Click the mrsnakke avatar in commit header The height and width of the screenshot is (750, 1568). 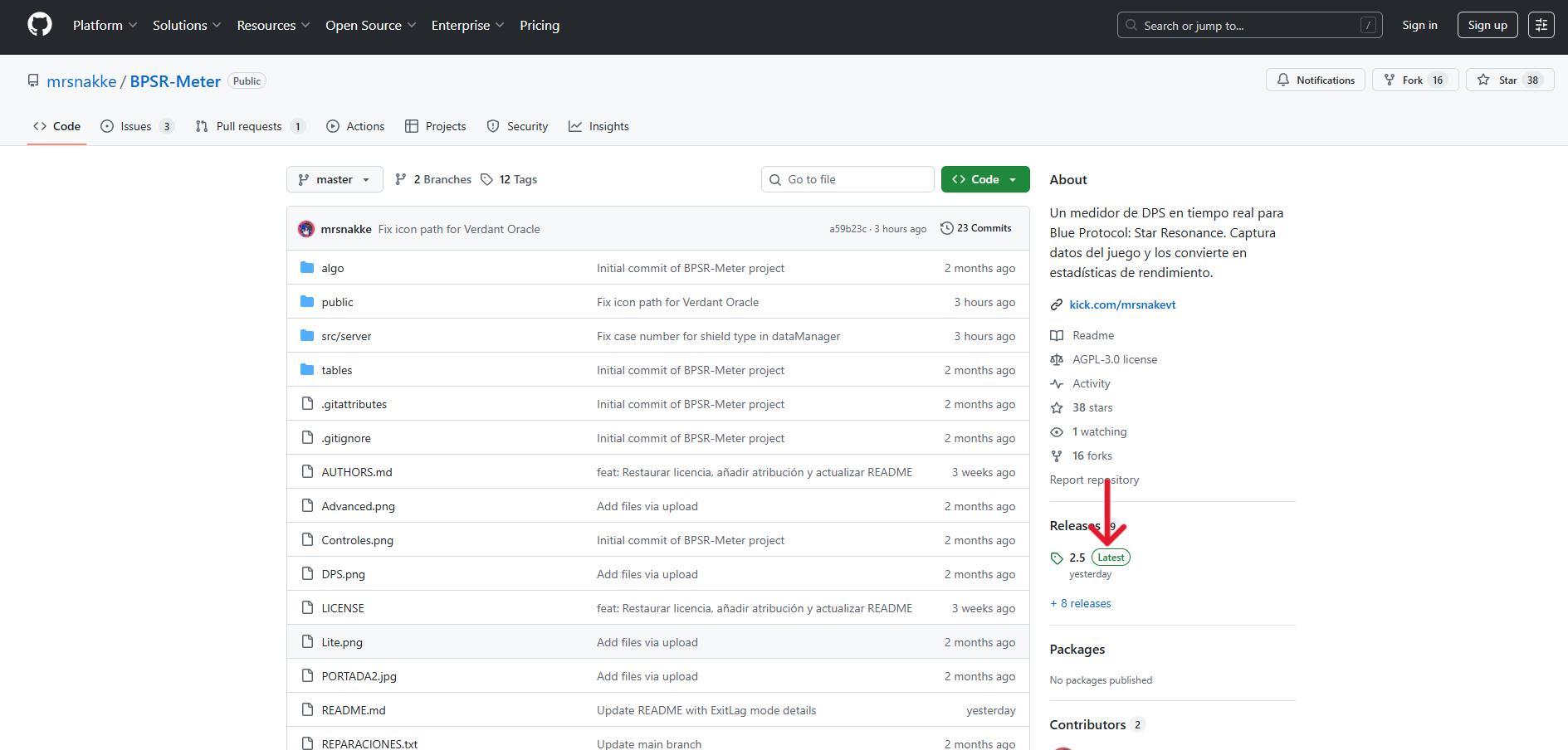306,229
